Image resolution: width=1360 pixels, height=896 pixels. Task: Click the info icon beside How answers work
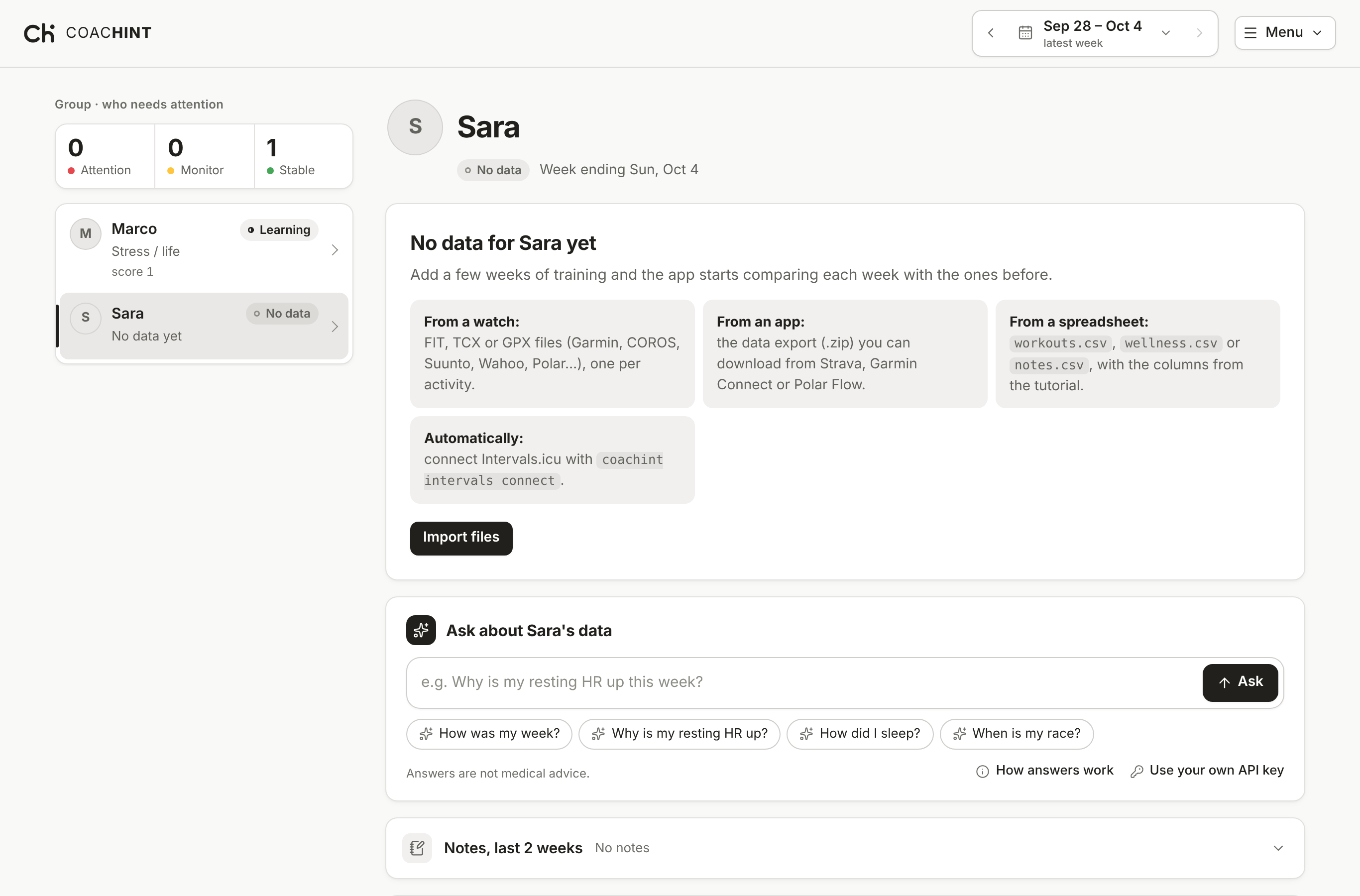click(x=982, y=772)
